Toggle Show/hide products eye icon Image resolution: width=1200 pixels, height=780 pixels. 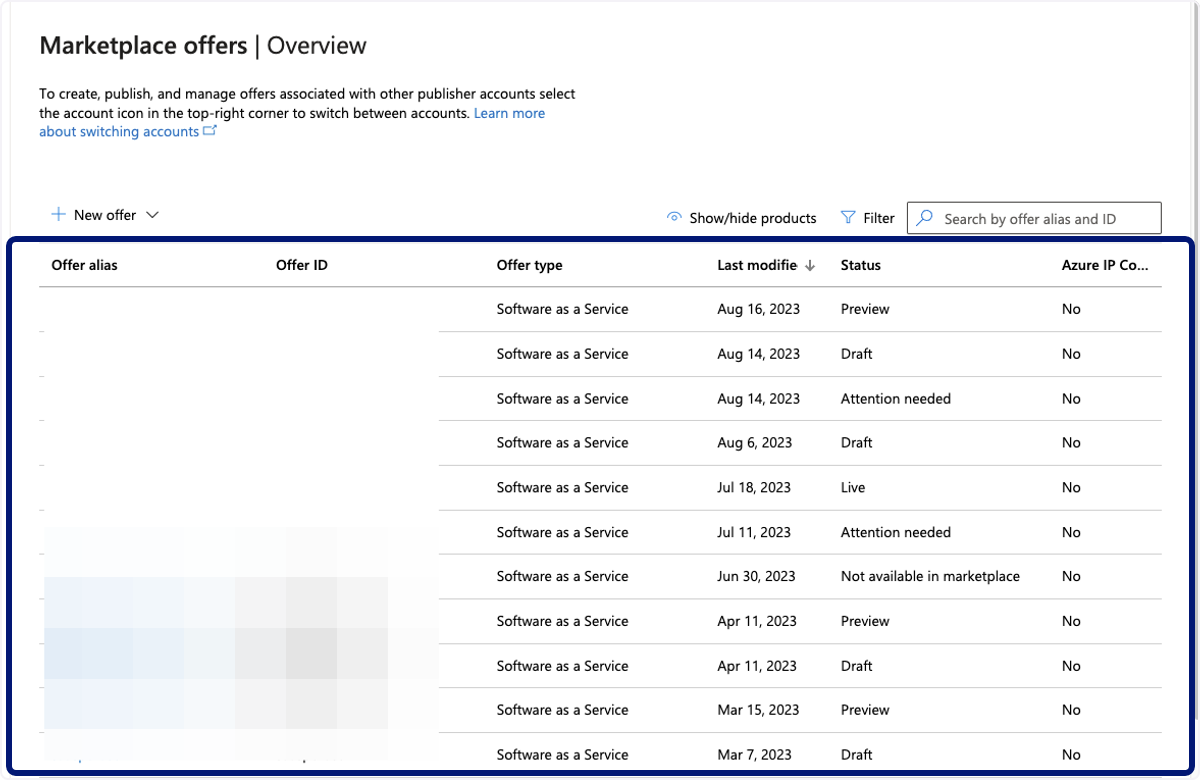coord(674,218)
